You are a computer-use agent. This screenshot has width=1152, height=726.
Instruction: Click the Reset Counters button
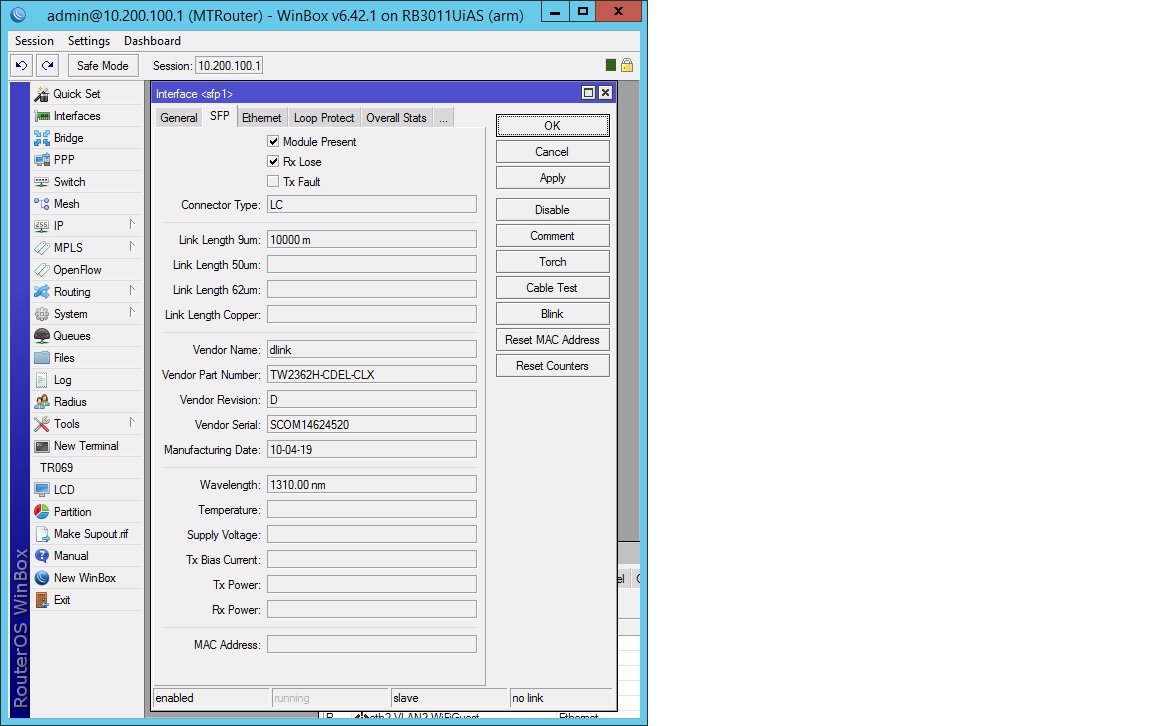[x=552, y=366]
